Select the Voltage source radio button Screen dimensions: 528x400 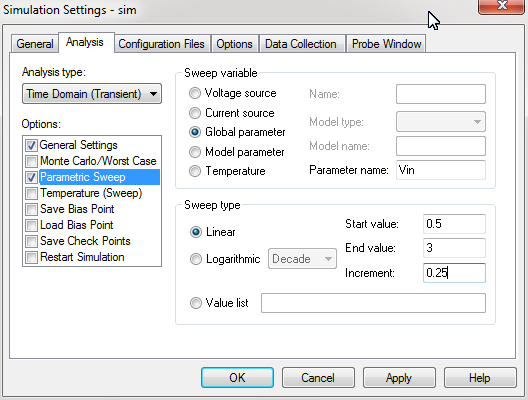coord(195,93)
